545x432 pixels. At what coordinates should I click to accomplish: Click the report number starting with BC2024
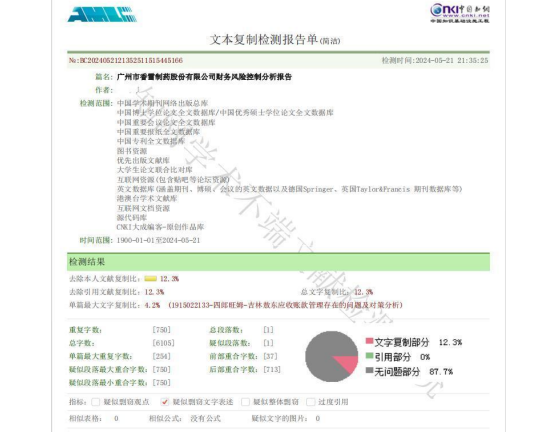126,60
